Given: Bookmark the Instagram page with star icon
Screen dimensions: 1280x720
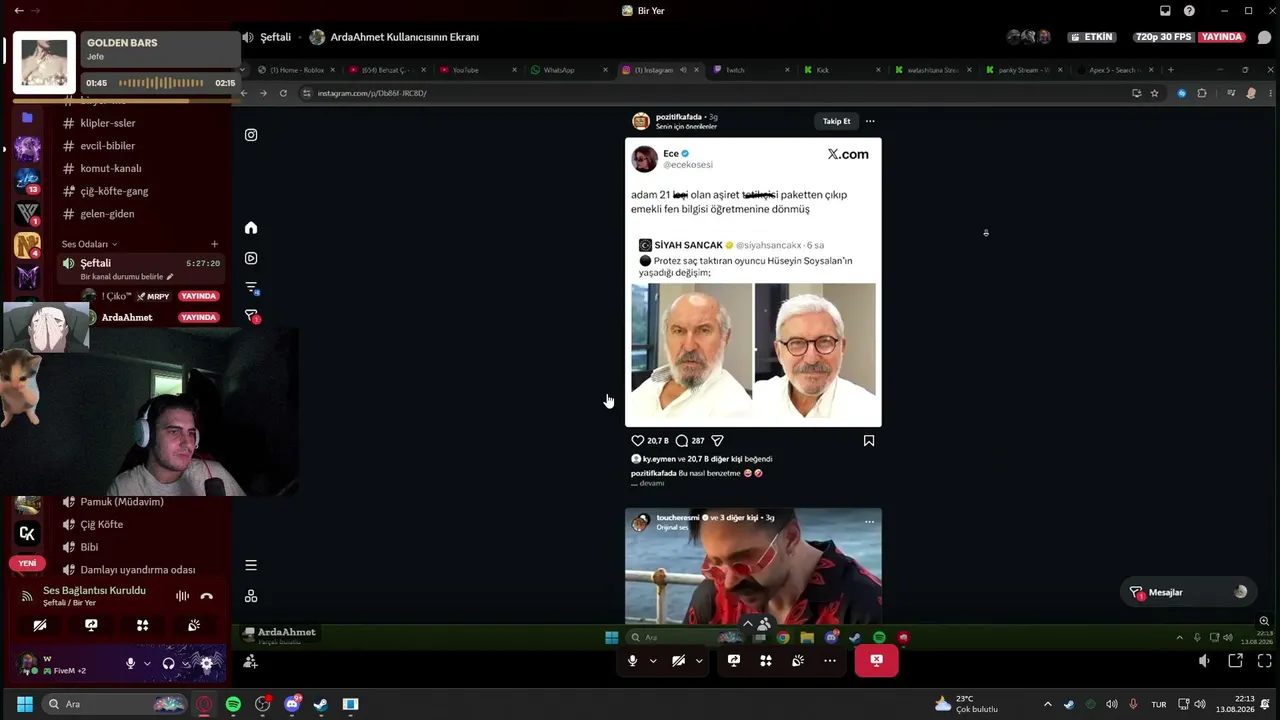Looking at the screenshot, I should click(x=1154, y=93).
